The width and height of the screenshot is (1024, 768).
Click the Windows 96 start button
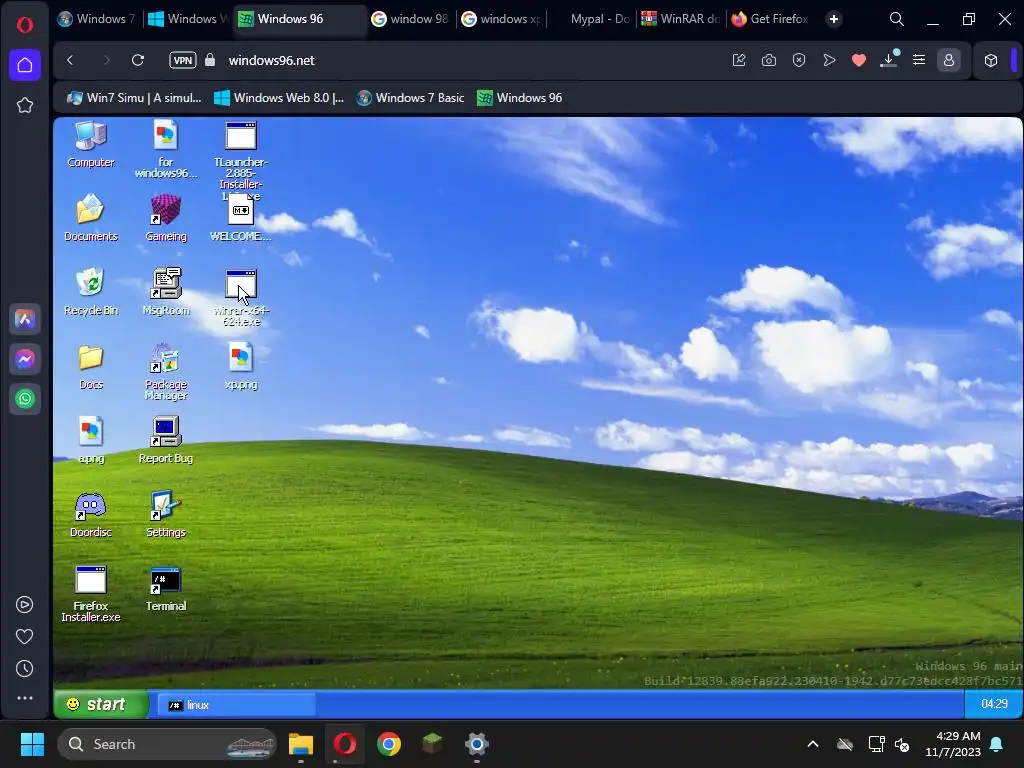101,704
